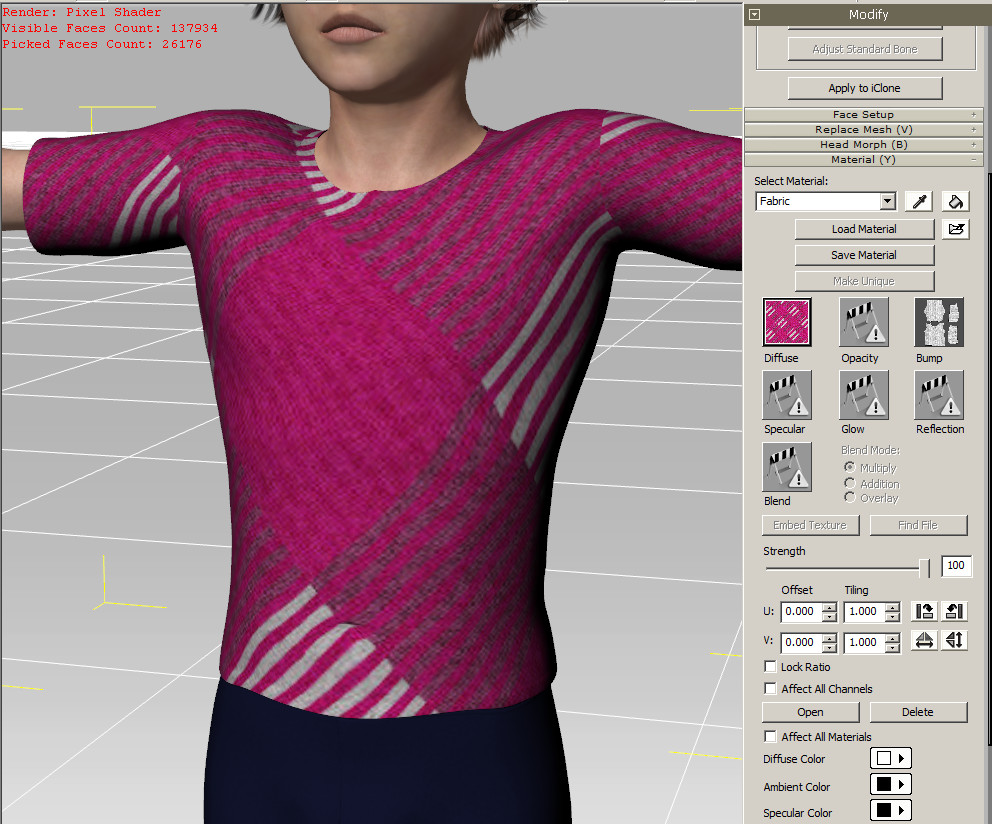Image resolution: width=992 pixels, height=824 pixels.
Task: Open the Ambient Color picker arrow
Action: point(902,785)
